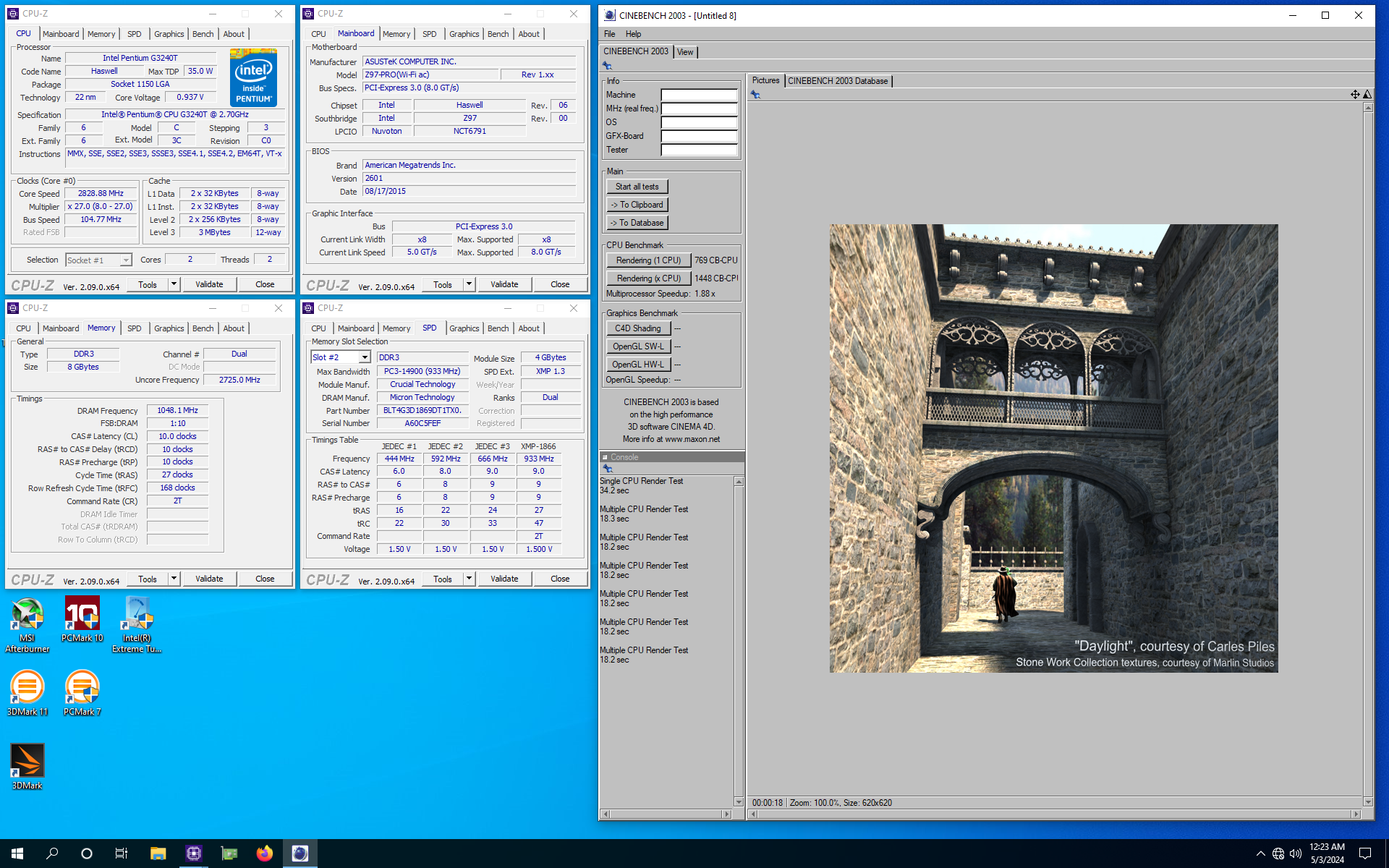Viewport: 1389px width, 868px height.
Task: Open PCMark 7 desktop shortcut
Action: click(x=82, y=693)
